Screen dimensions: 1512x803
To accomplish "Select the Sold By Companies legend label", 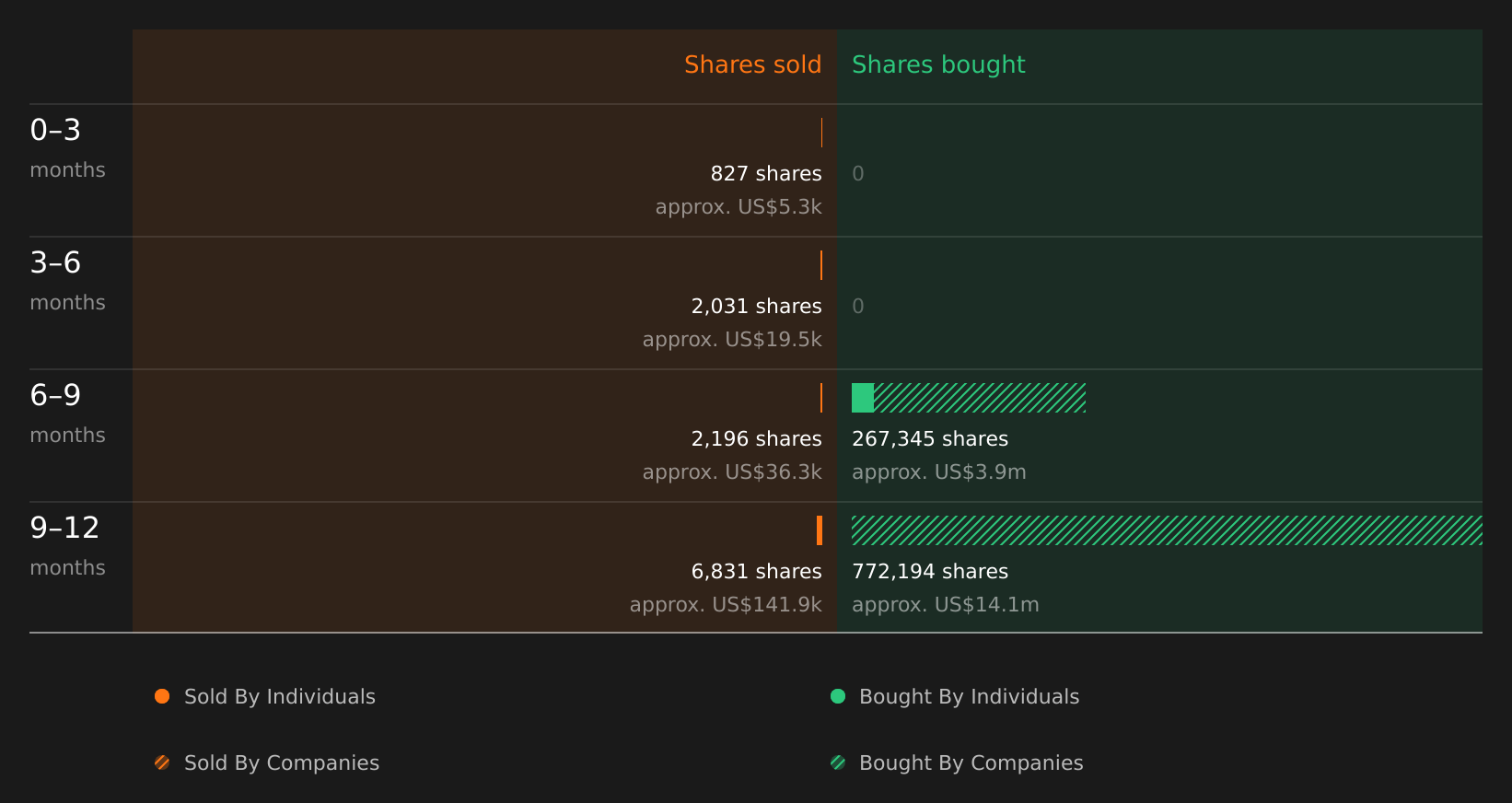I will click(282, 763).
